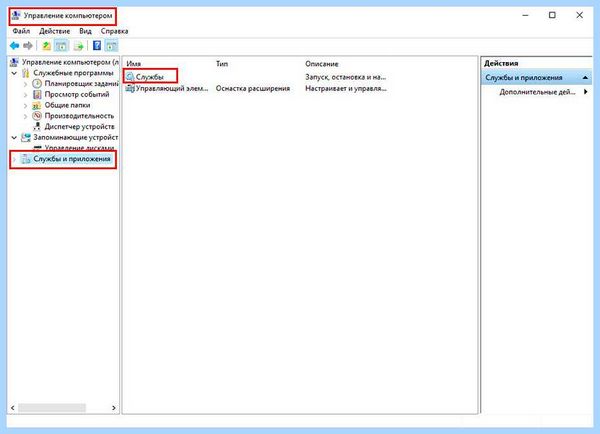Open Help via blue question mark icon
Image resolution: width=600 pixels, height=434 pixels.
[97, 46]
